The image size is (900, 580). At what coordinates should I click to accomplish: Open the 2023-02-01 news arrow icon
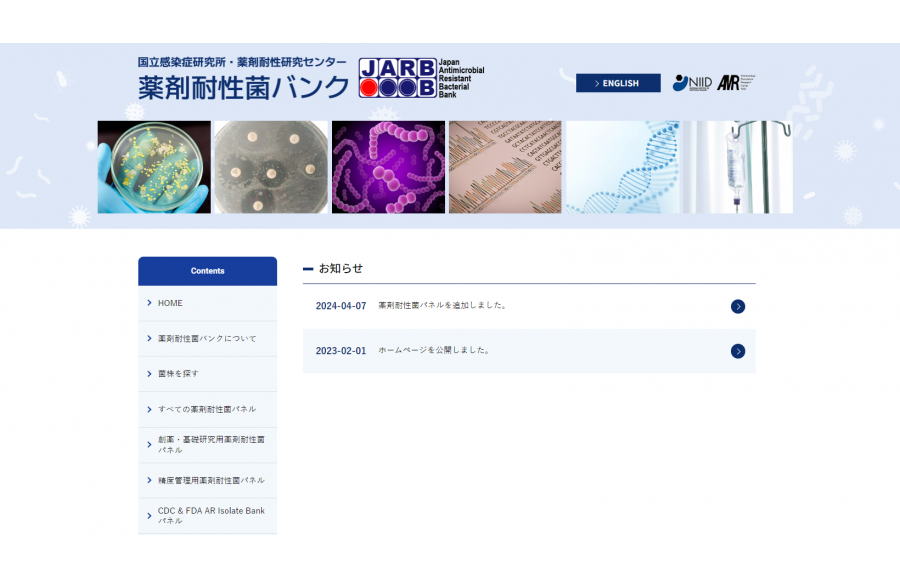(738, 351)
